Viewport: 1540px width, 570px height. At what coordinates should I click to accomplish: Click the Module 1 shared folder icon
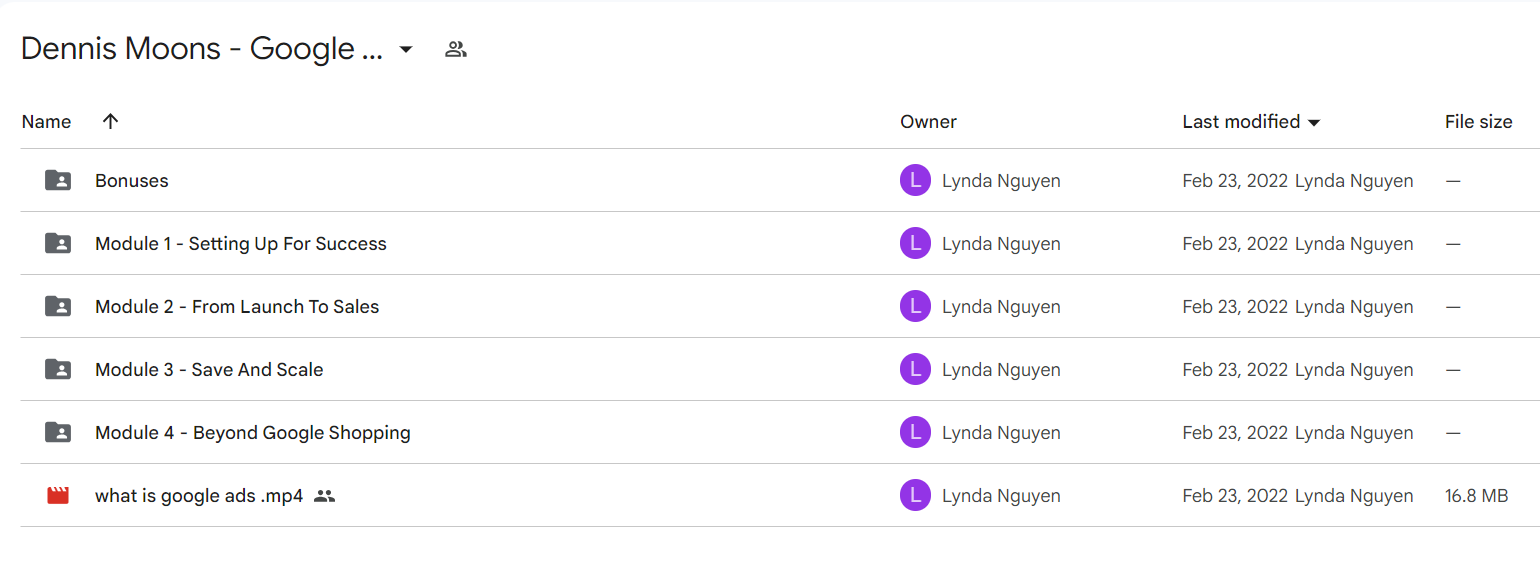pos(58,244)
